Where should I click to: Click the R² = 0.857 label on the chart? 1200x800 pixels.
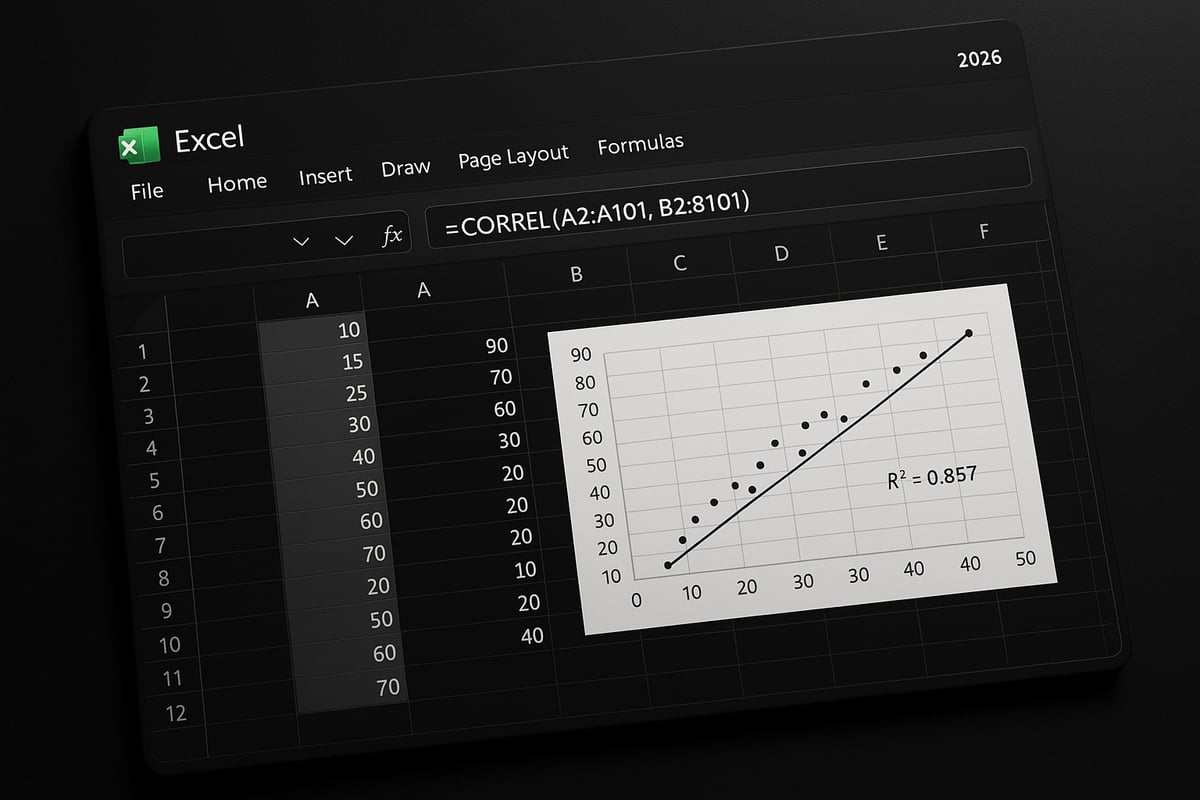click(932, 478)
